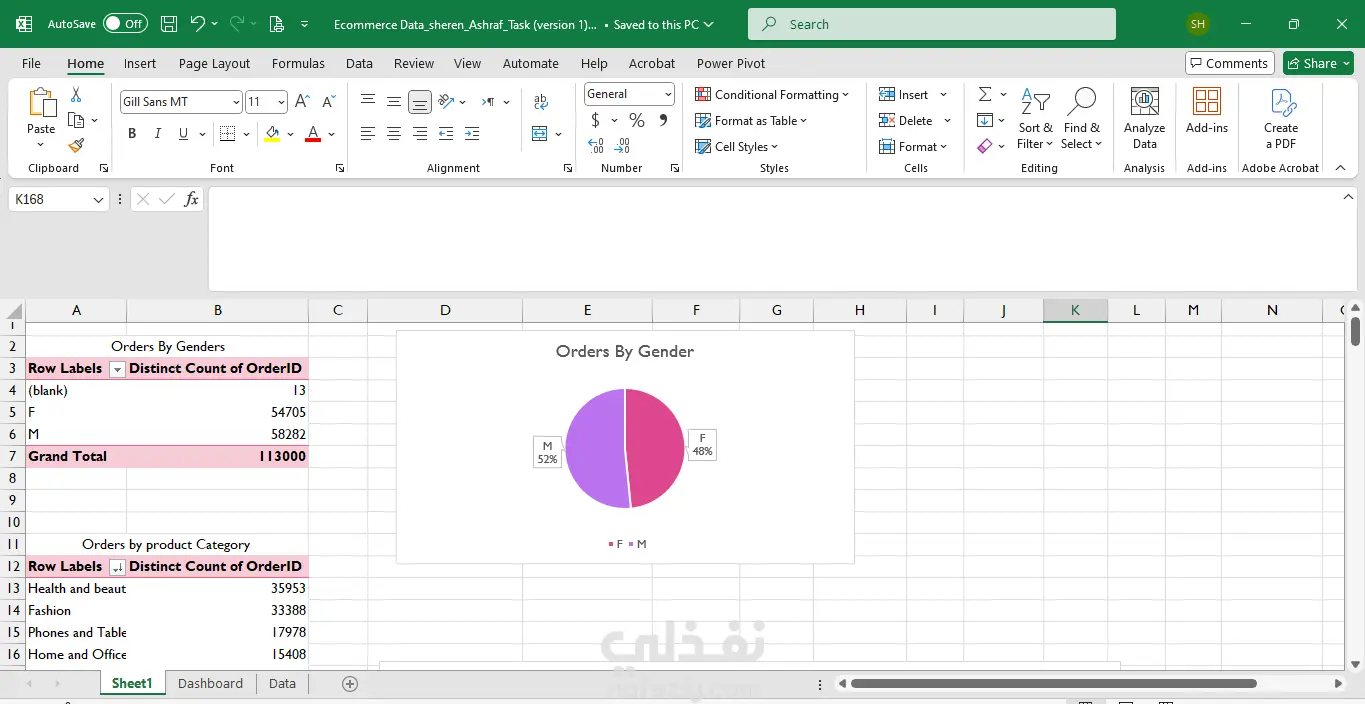Click the Center horizontal alignment icon

click(x=394, y=133)
